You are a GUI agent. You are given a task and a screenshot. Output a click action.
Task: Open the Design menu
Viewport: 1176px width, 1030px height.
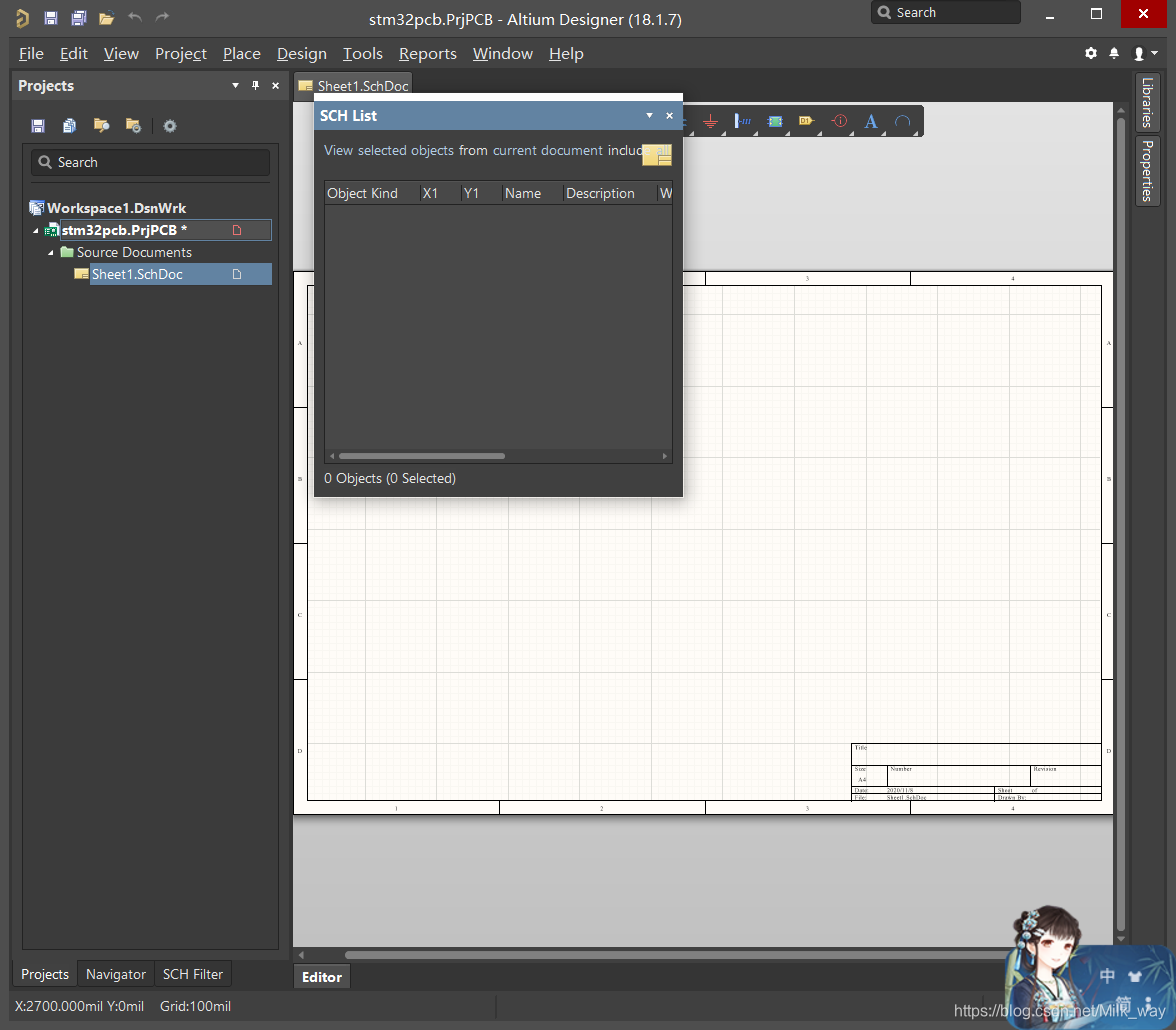[302, 54]
